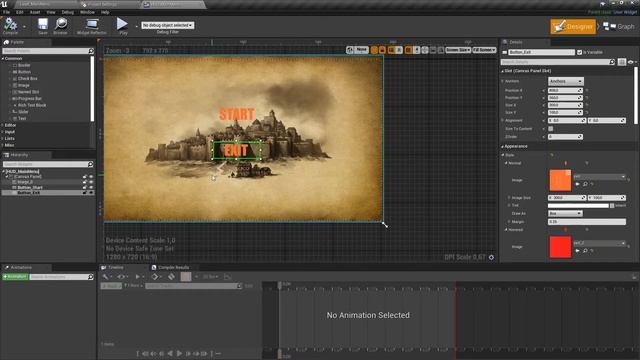
Task: Open the Edit menu
Action: pos(20,12)
